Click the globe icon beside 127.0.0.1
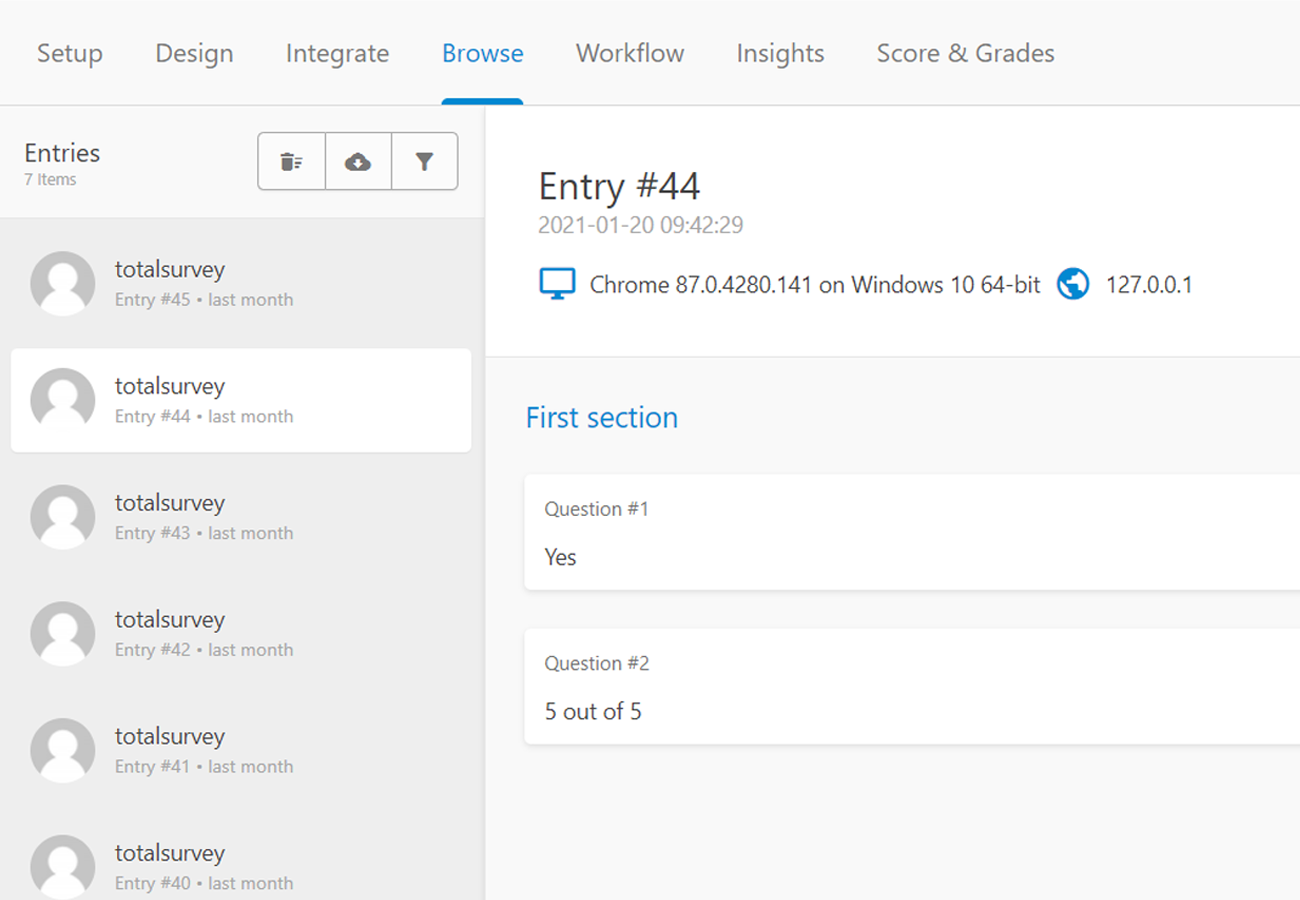 click(x=1073, y=284)
